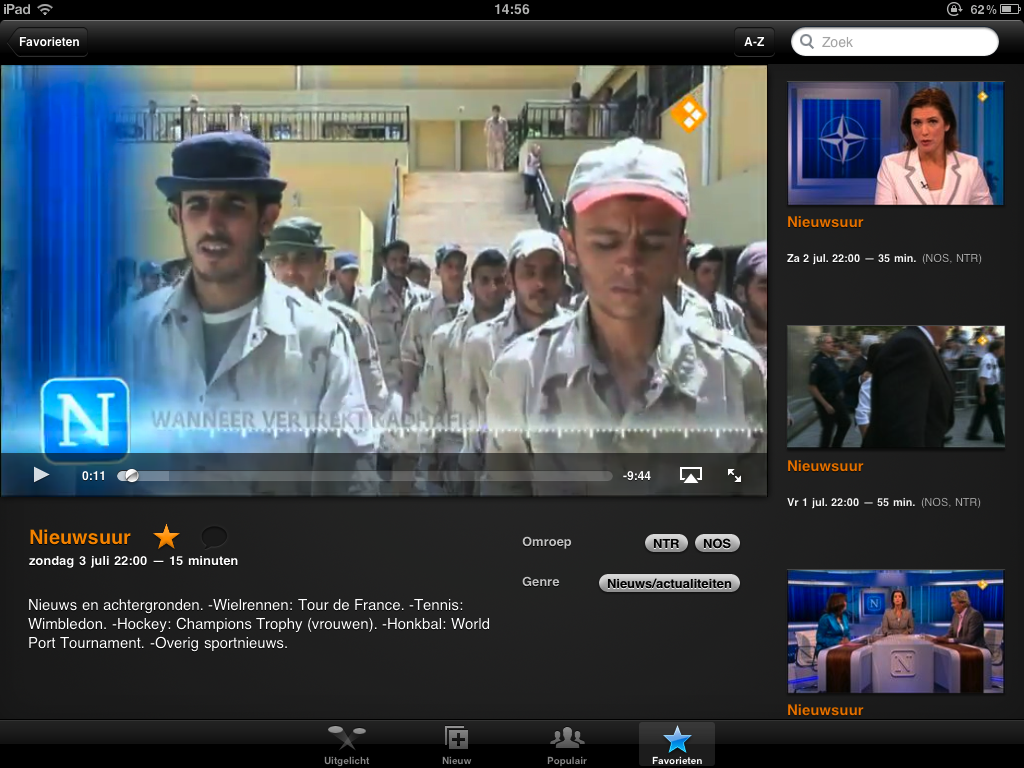1024x768 pixels.
Task: Open the Za 2 jul. Nieuwsuur thumbnail
Action: coord(895,144)
